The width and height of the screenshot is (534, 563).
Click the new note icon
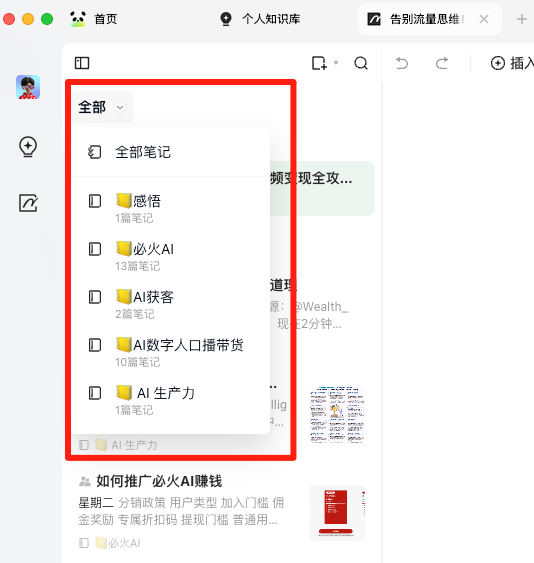(319, 63)
